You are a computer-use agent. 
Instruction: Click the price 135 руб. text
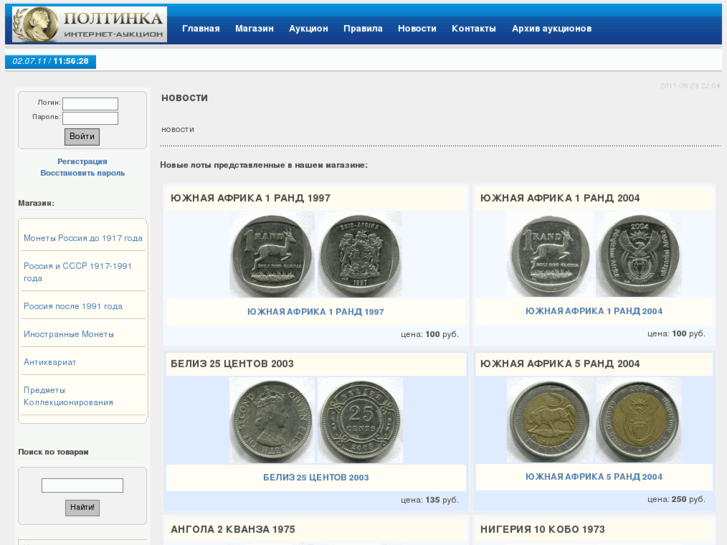click(429, 500)
